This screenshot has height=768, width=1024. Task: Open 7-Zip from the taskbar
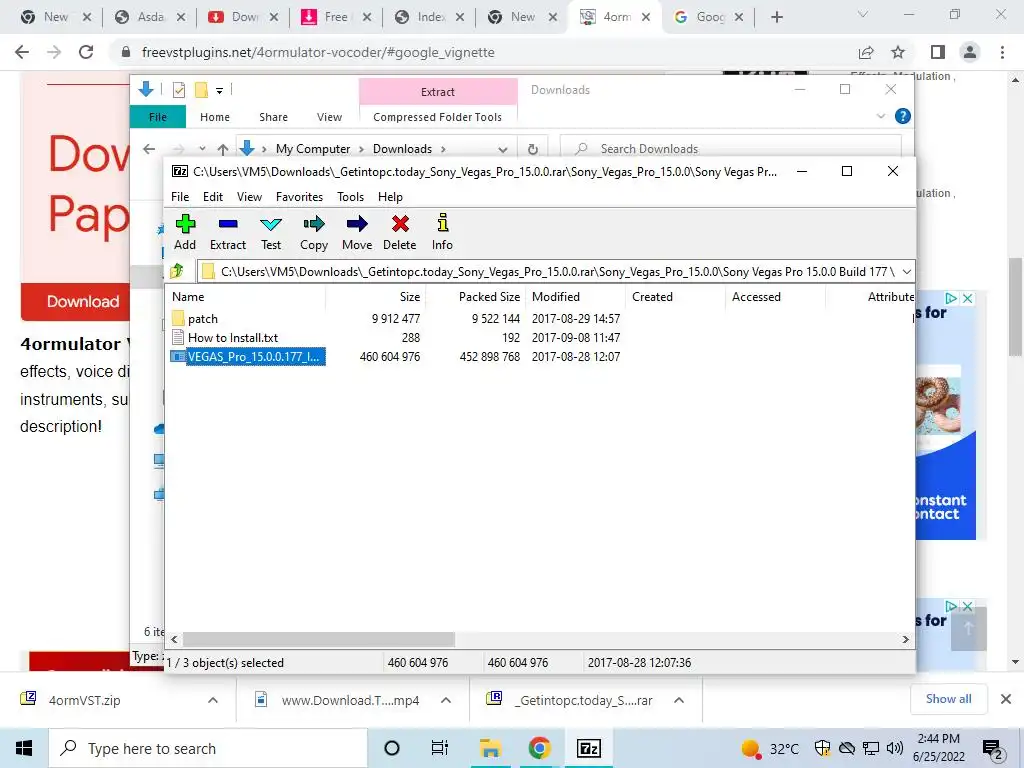(588, 748)
